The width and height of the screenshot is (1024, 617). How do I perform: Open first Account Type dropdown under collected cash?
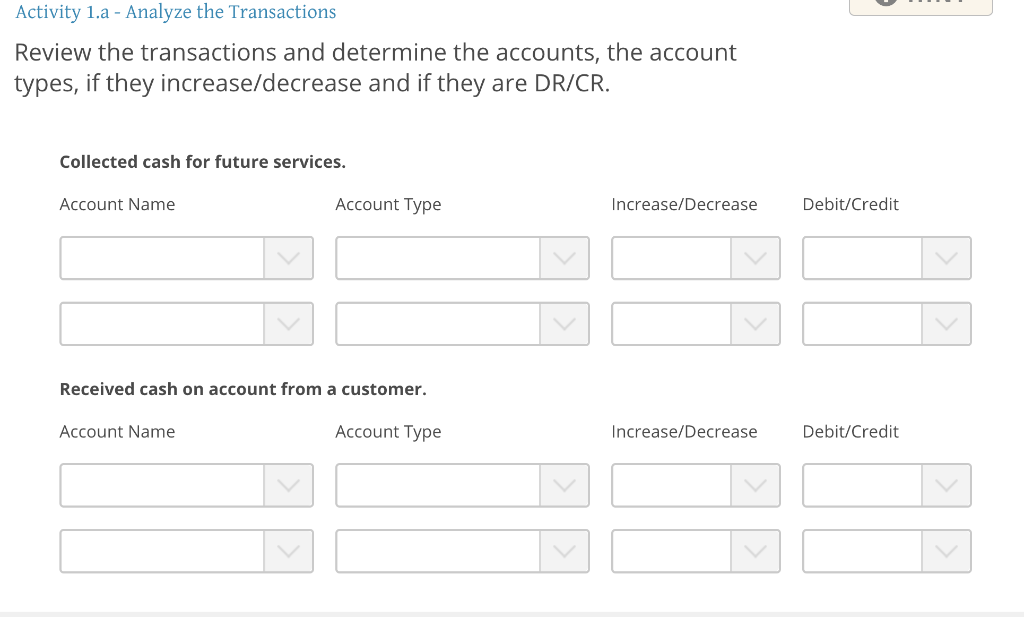click(x=565, y=258)
